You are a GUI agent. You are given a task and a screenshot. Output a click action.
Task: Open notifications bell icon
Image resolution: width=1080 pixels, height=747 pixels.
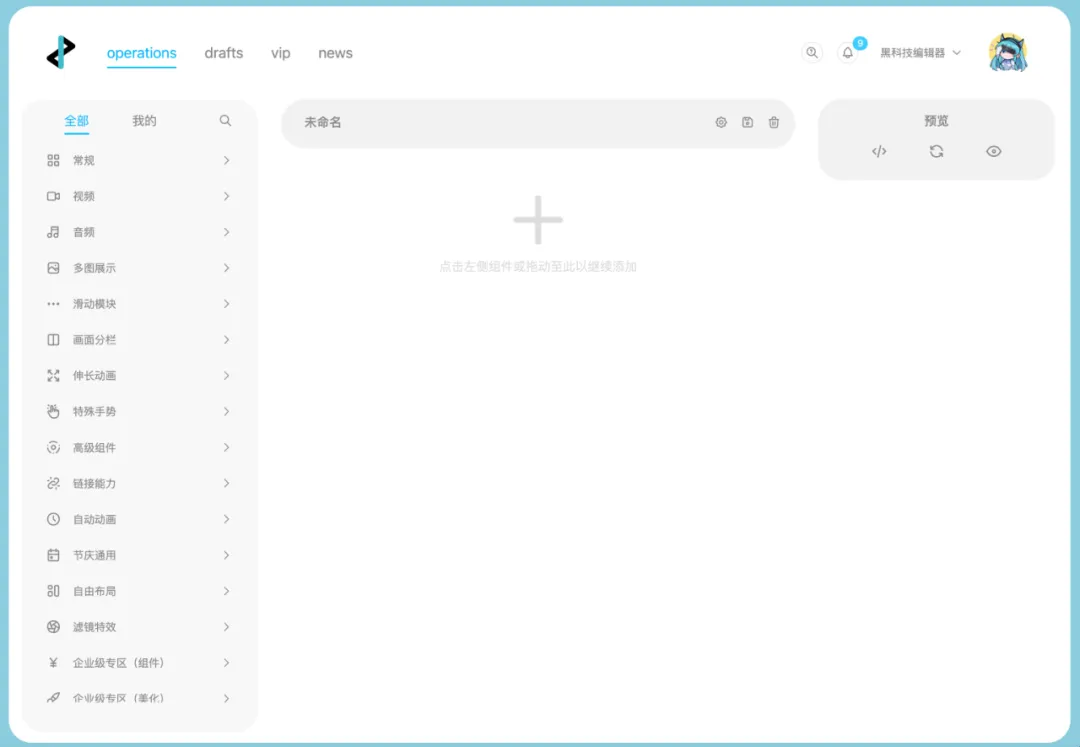848,53
